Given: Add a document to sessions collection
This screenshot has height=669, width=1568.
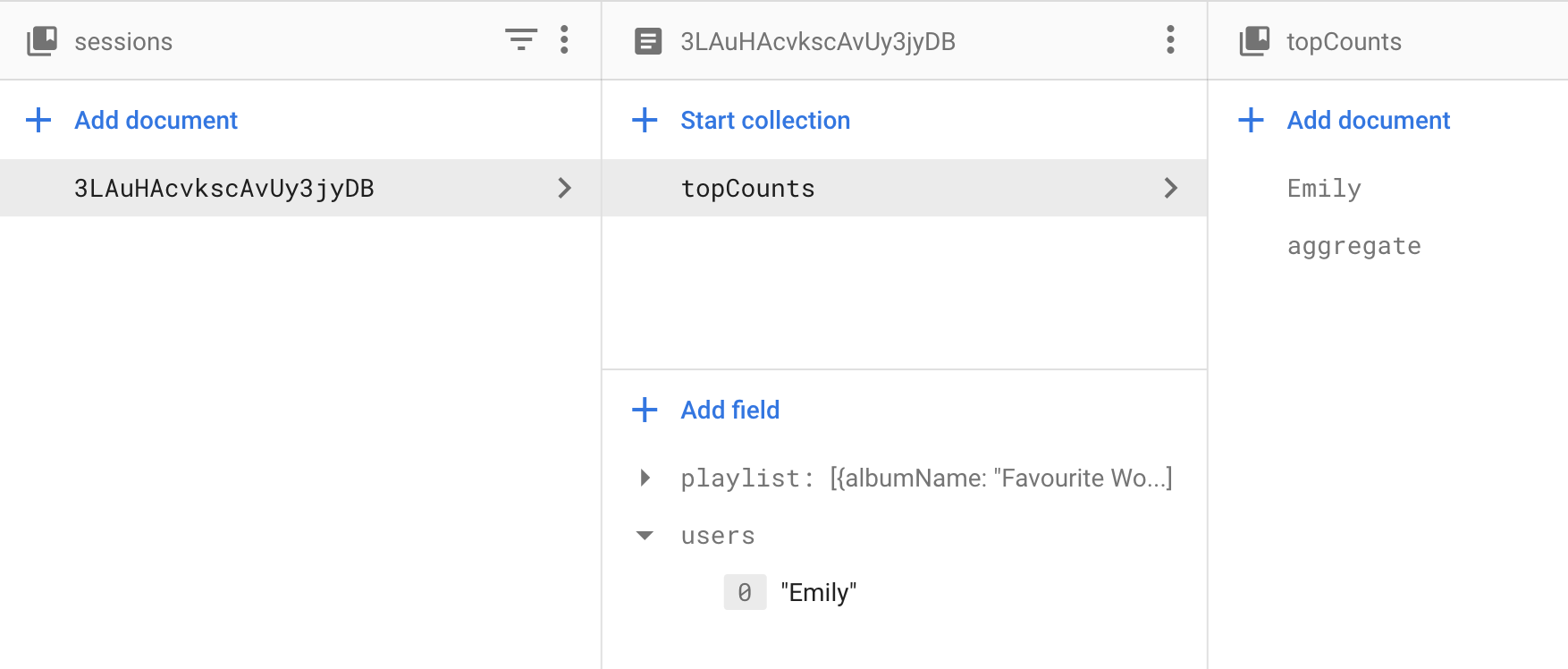Looking at the screenshot, I should [156, 120].
